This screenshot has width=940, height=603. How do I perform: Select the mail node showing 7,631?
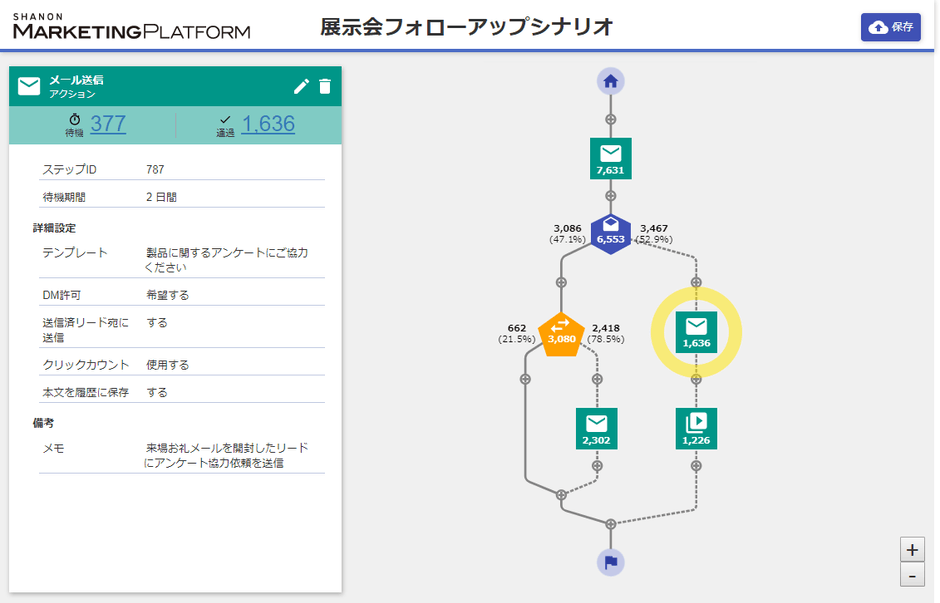pos(611,158)
